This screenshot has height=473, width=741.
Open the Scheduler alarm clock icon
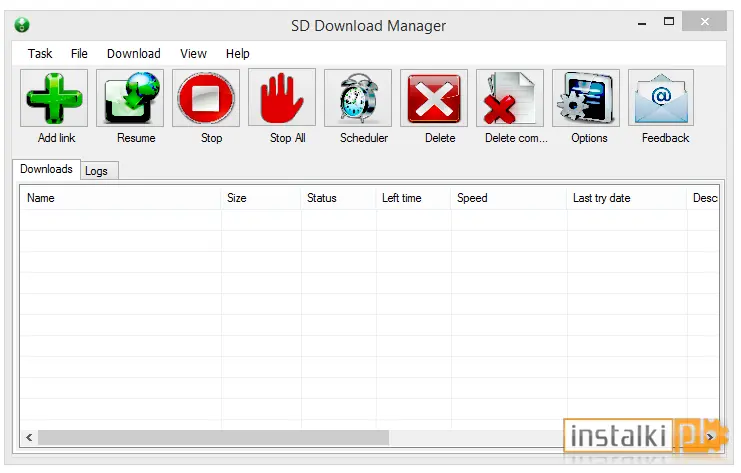click(x=358, y=98)
